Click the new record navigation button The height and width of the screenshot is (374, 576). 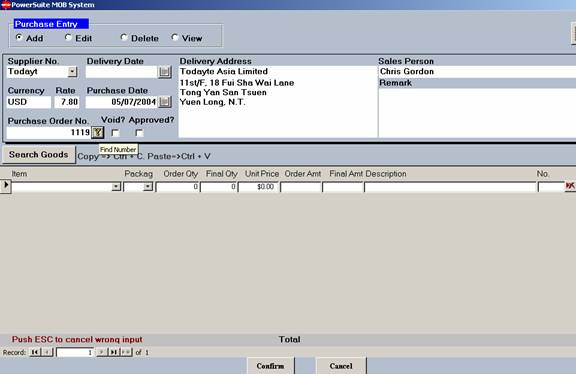[x=126, y=352]
